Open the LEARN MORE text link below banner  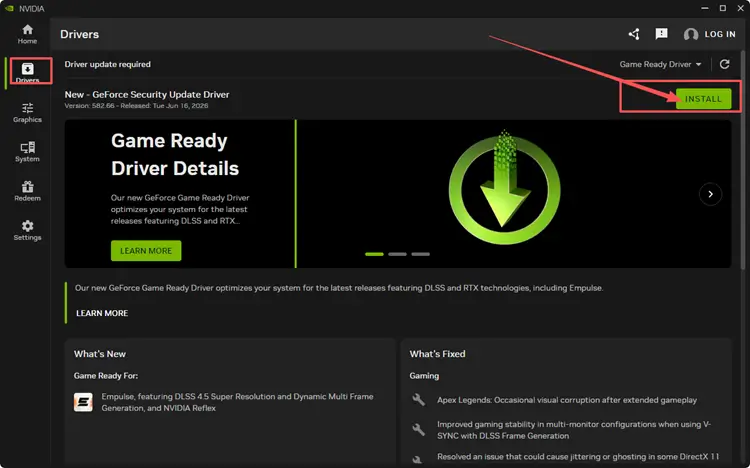102,313
